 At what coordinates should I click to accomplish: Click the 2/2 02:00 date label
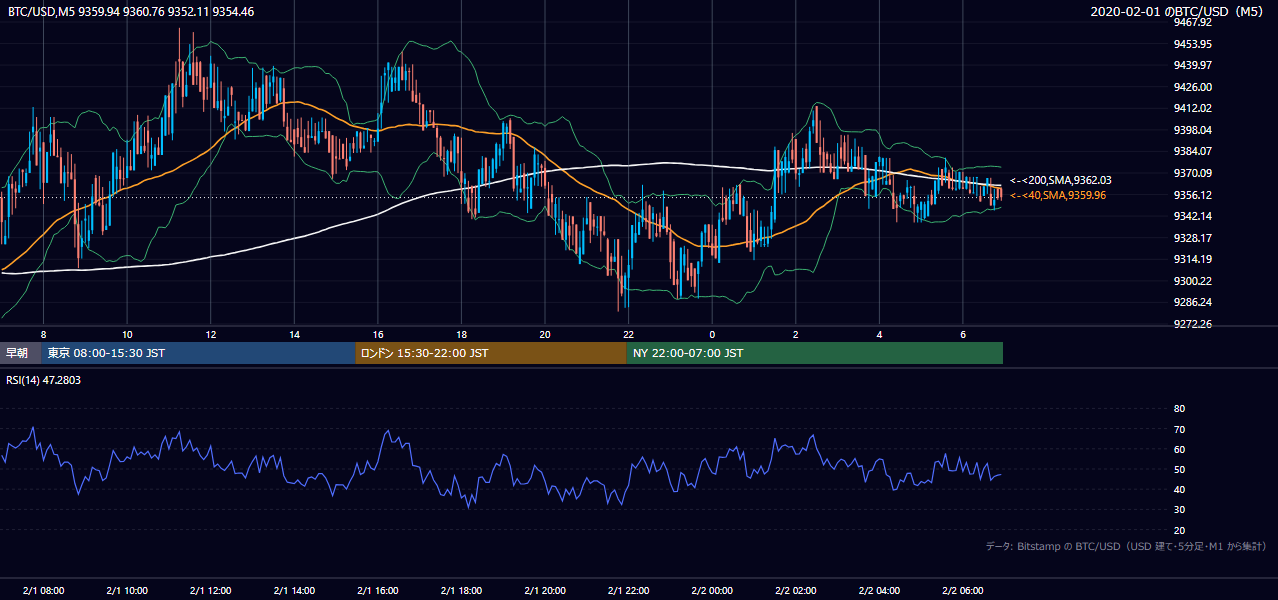pyautogui.click(x=795, y=590)
